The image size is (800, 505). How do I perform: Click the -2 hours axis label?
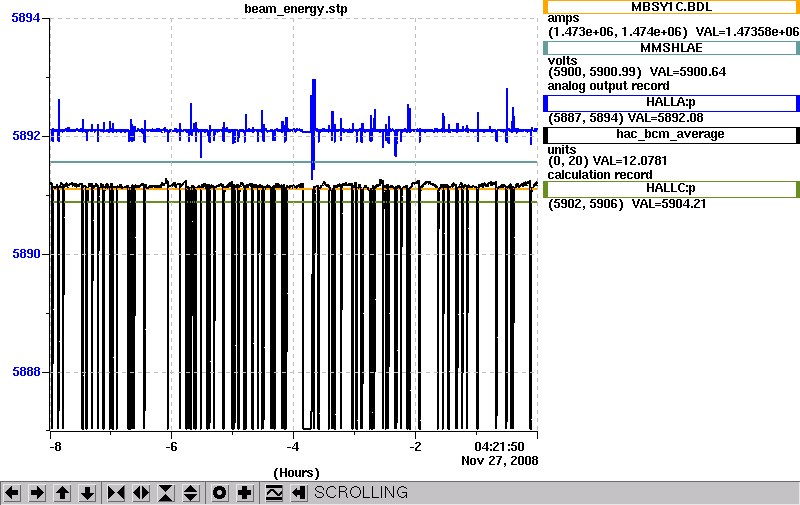click(415, 447)
